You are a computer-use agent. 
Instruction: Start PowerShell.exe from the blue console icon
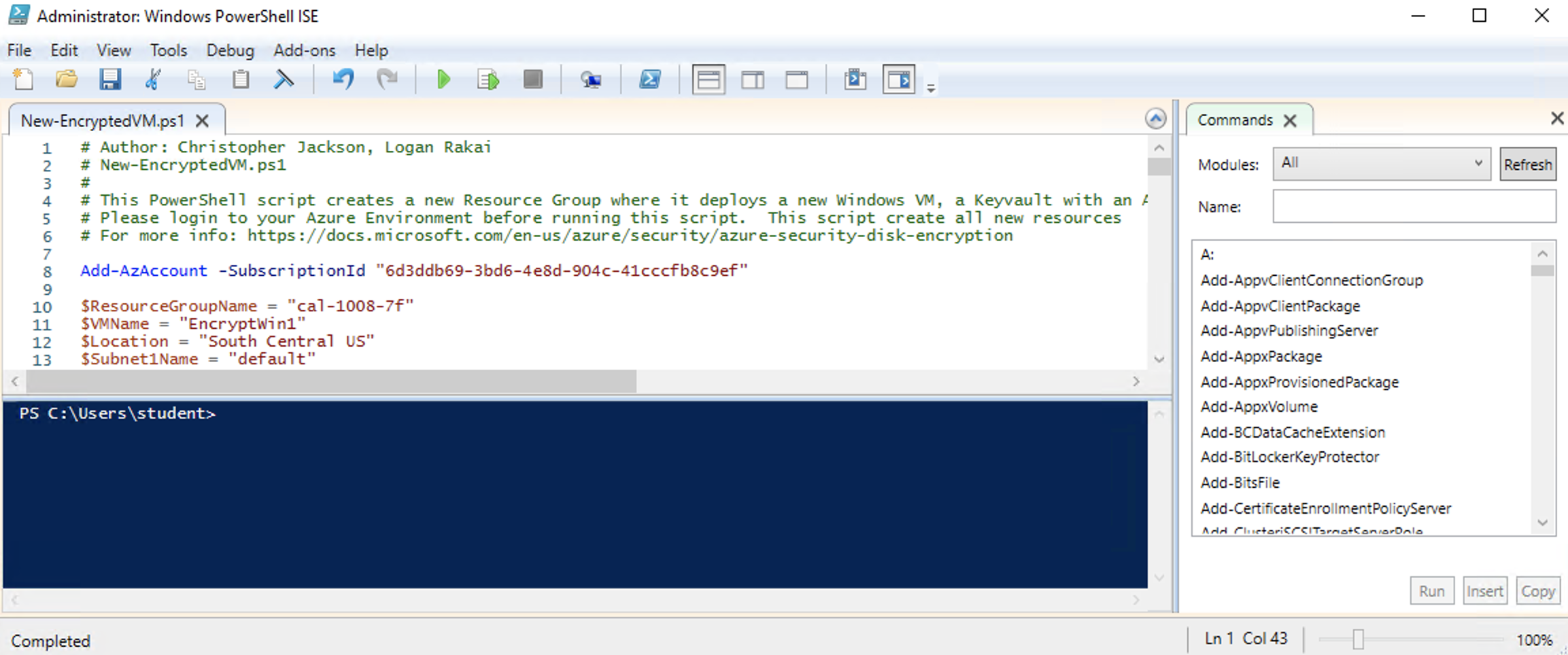(650, 80)
